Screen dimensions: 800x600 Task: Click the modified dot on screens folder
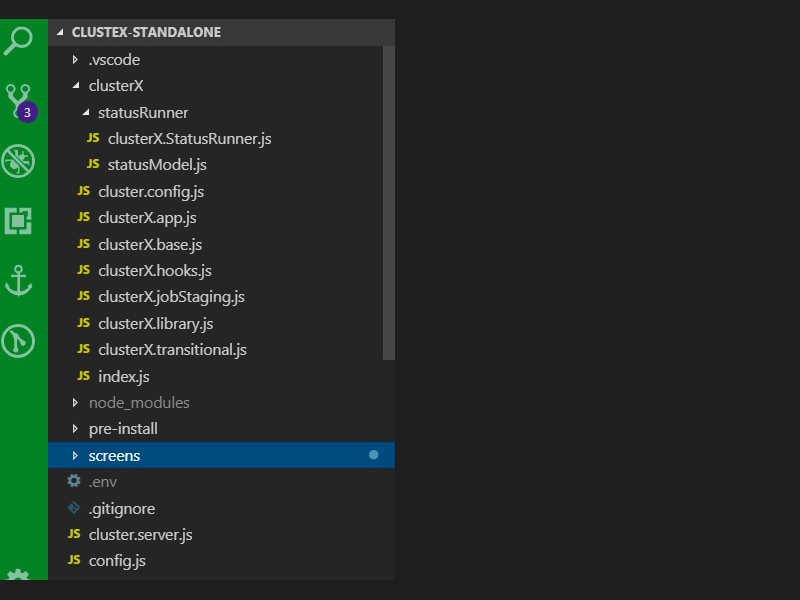click(x=374, y=455)
